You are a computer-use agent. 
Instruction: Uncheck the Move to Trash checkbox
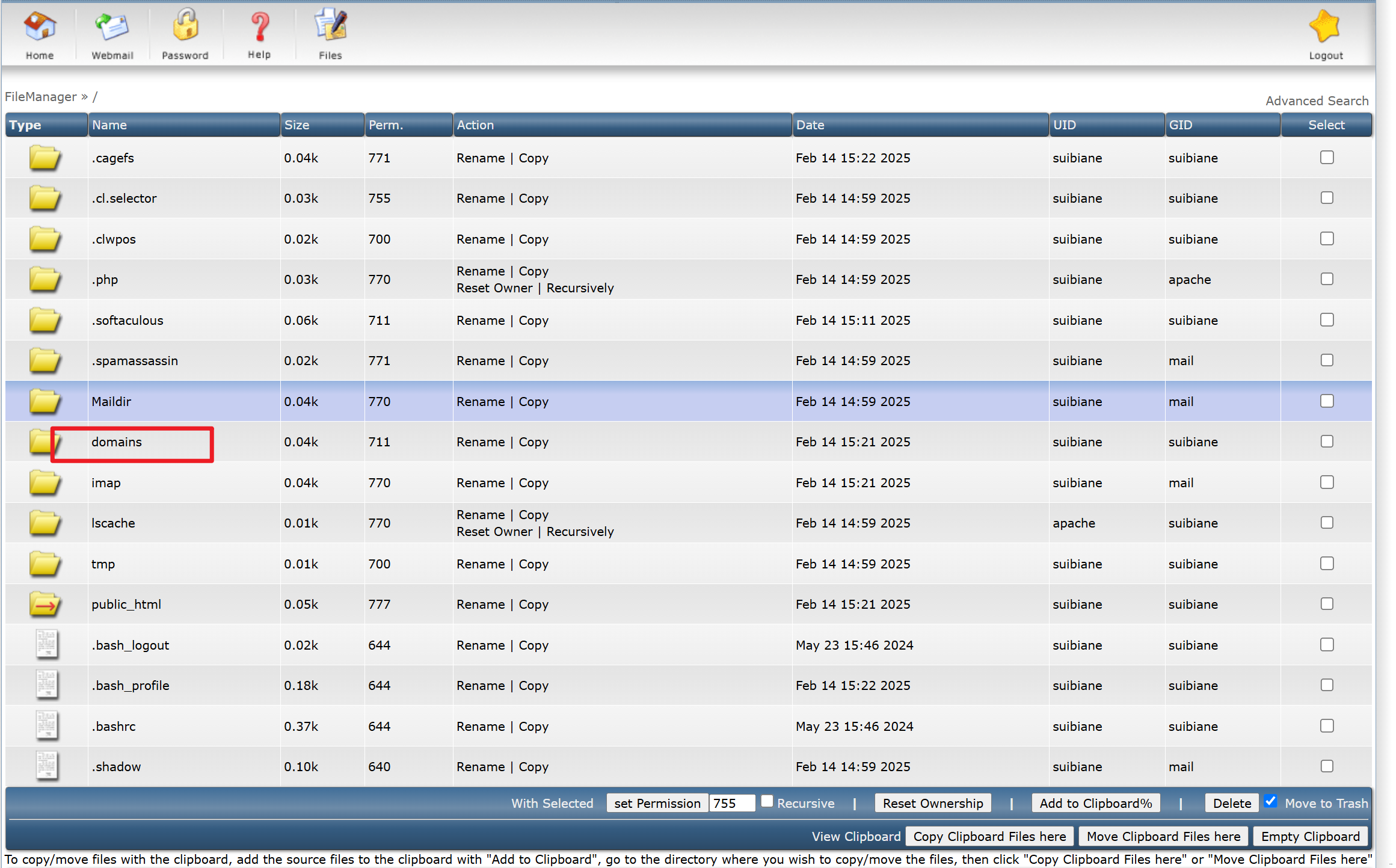(1270, 801)
